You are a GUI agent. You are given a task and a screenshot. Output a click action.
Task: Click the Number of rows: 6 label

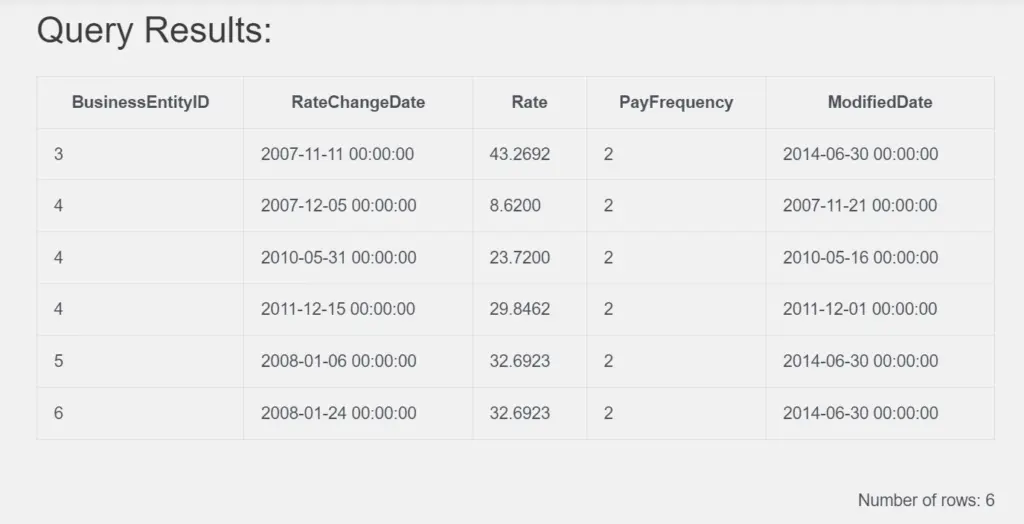click(926, 500)
